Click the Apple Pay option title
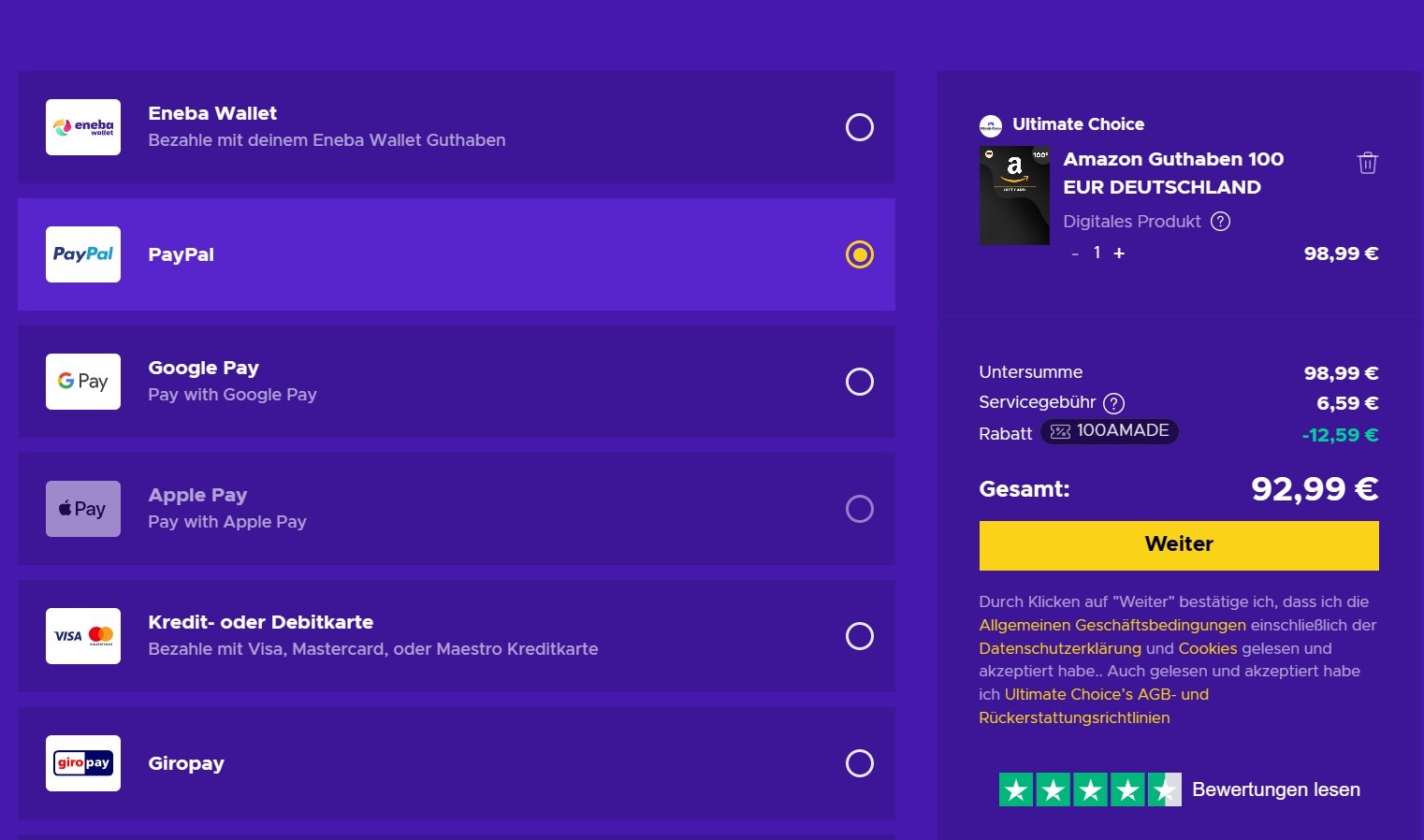1424x840 pixels. point(197,496)
